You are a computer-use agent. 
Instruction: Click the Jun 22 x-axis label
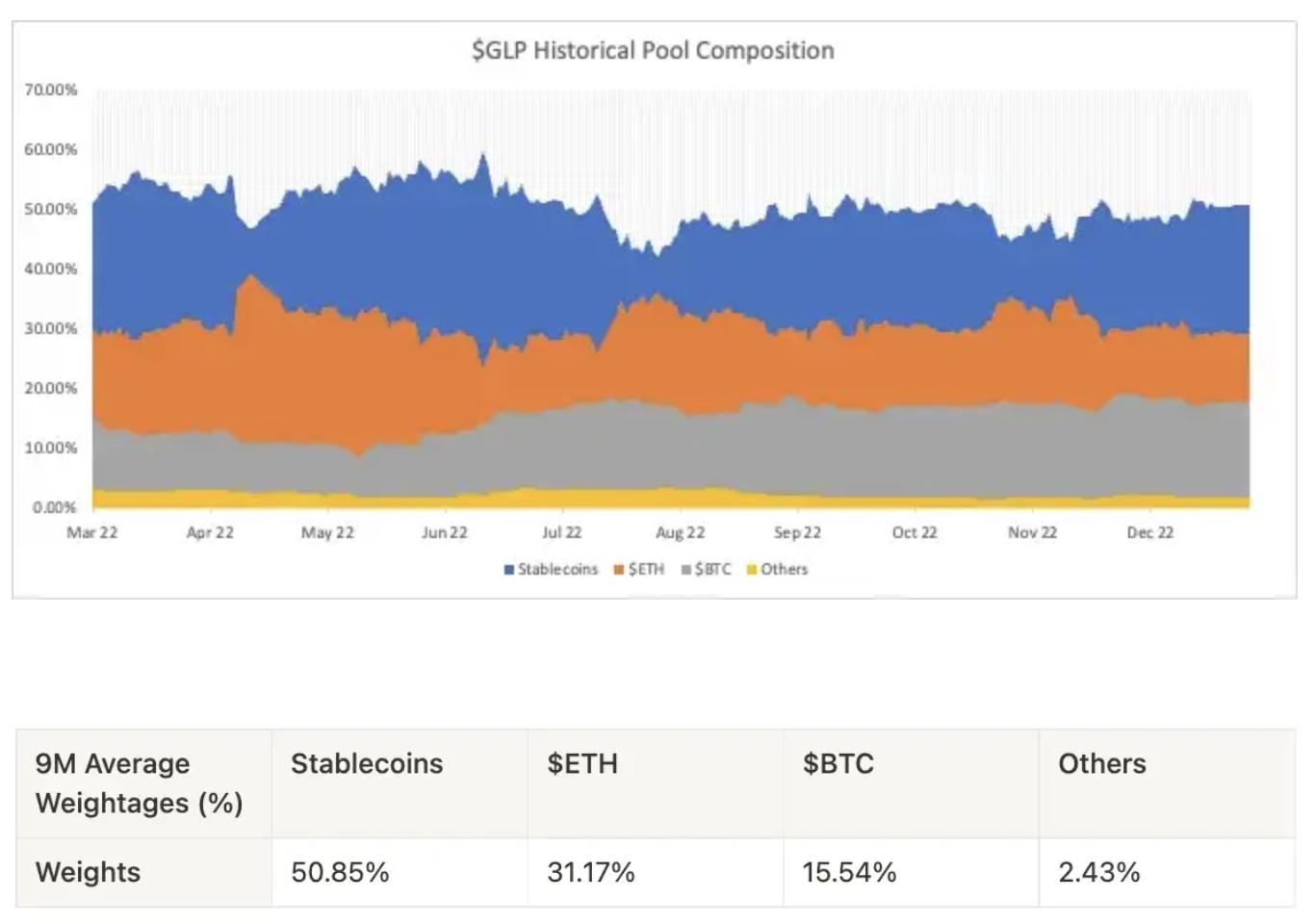click(444, 532)
